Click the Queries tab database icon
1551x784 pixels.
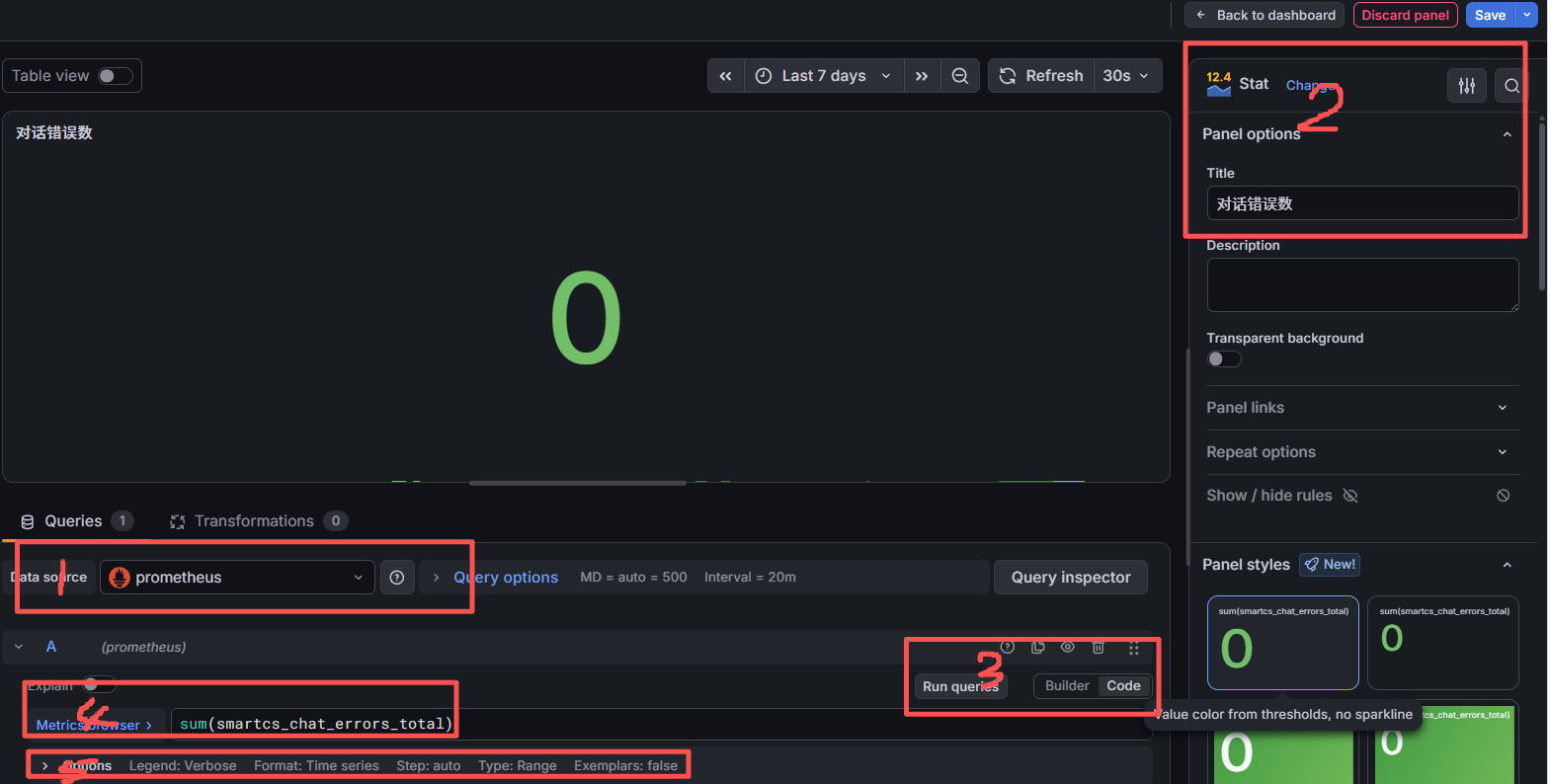(x=28, y=521)
